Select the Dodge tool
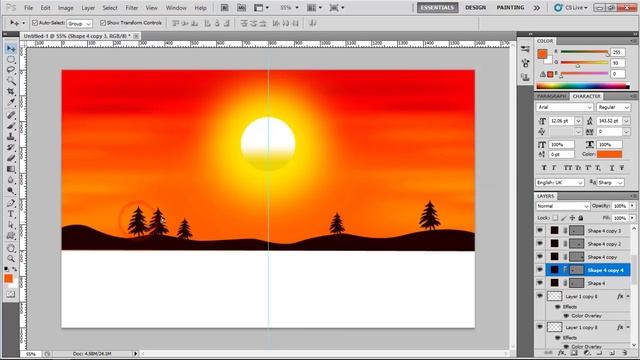 click(x=11, y=190)
